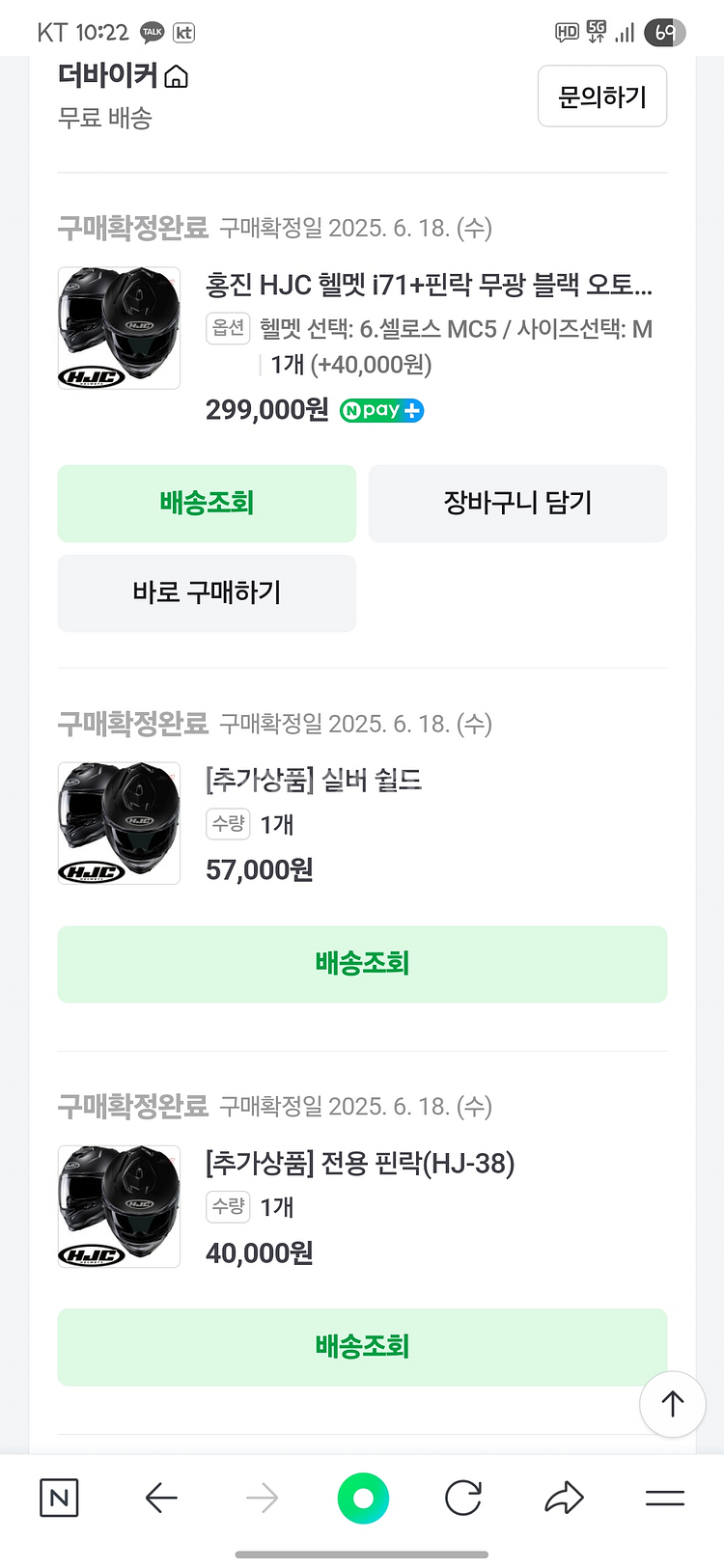The image size is (724, 1568).
Task: Tap 장바구니 담기 button
Action: [x=517, y=503]
